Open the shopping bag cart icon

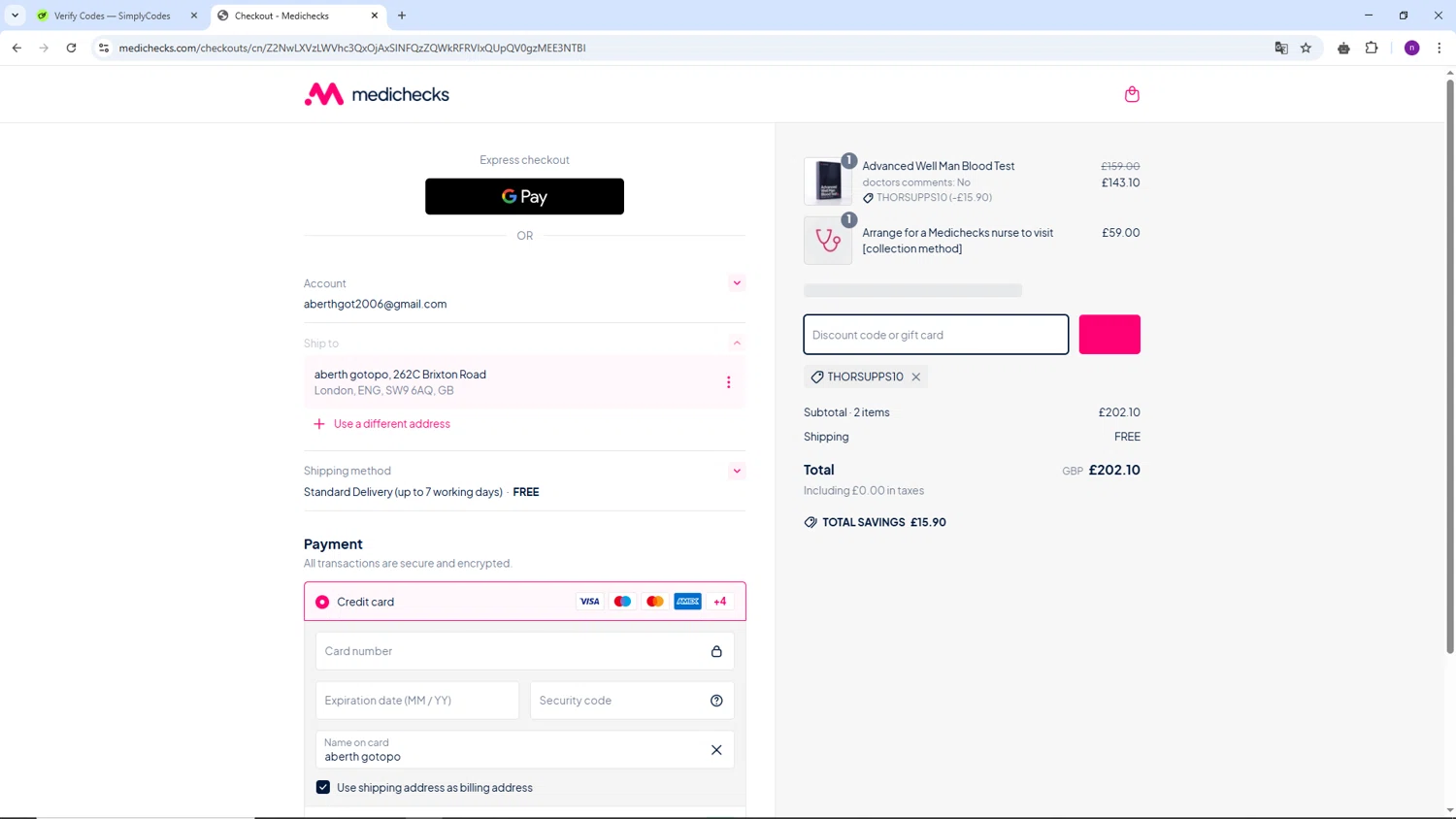1132,94
